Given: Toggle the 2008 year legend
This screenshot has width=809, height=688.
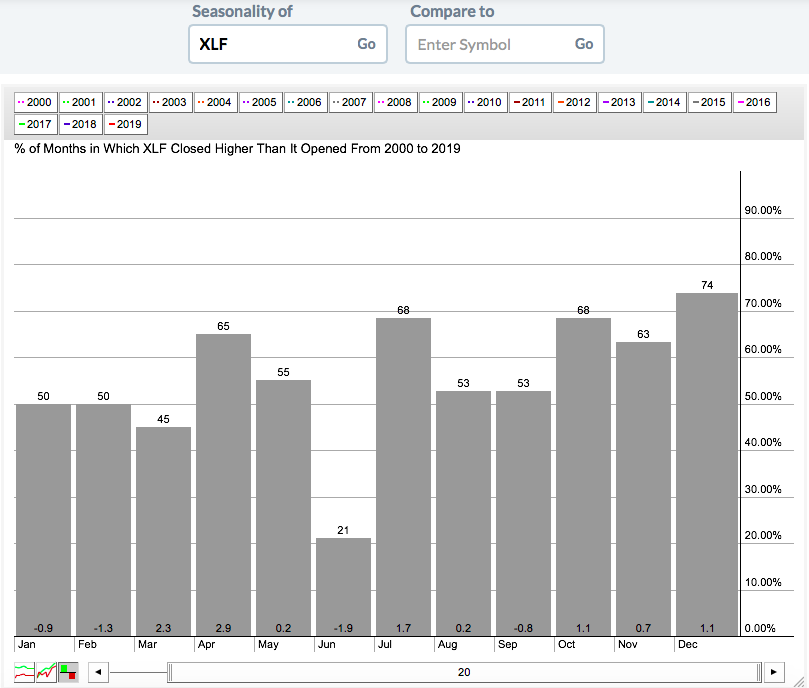Looking at the screenshot, I should point(396,102).
